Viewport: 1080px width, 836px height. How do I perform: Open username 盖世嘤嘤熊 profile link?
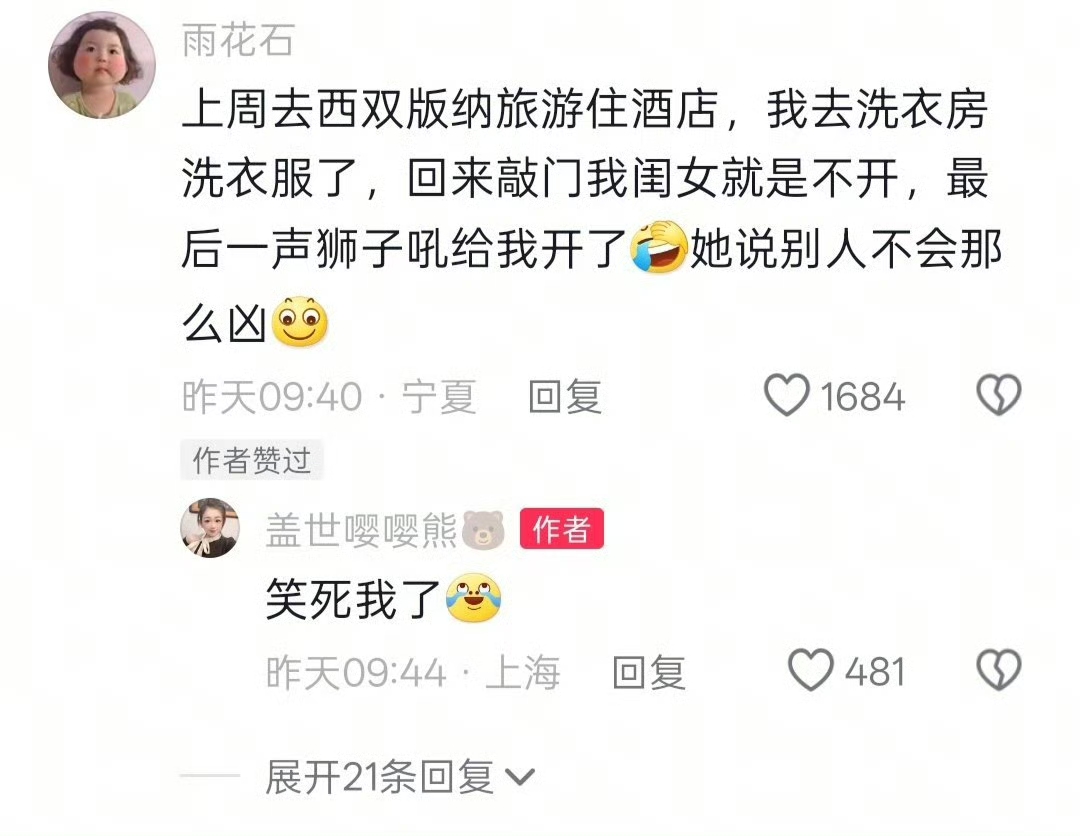pos(361,530)
